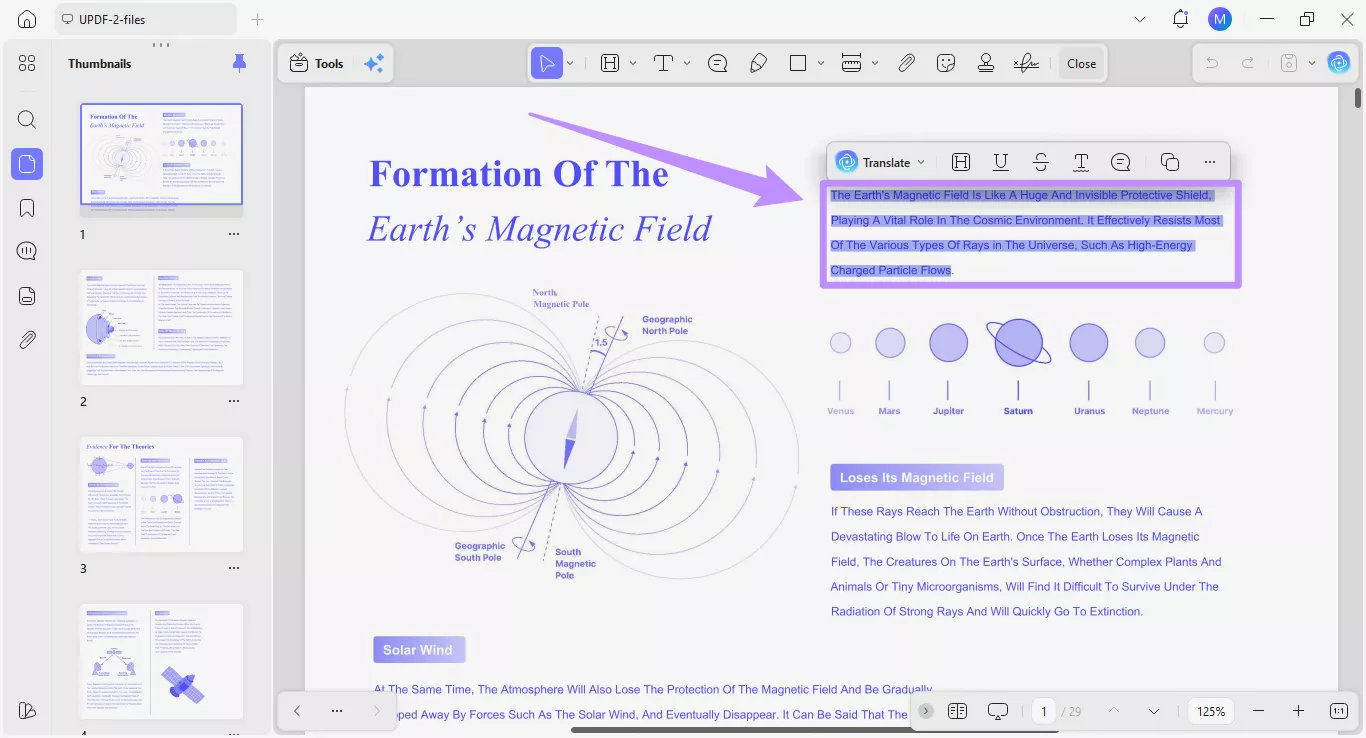Open the Sticker tool
Screen dimensions: 1366x738
(x=946, y=62)
